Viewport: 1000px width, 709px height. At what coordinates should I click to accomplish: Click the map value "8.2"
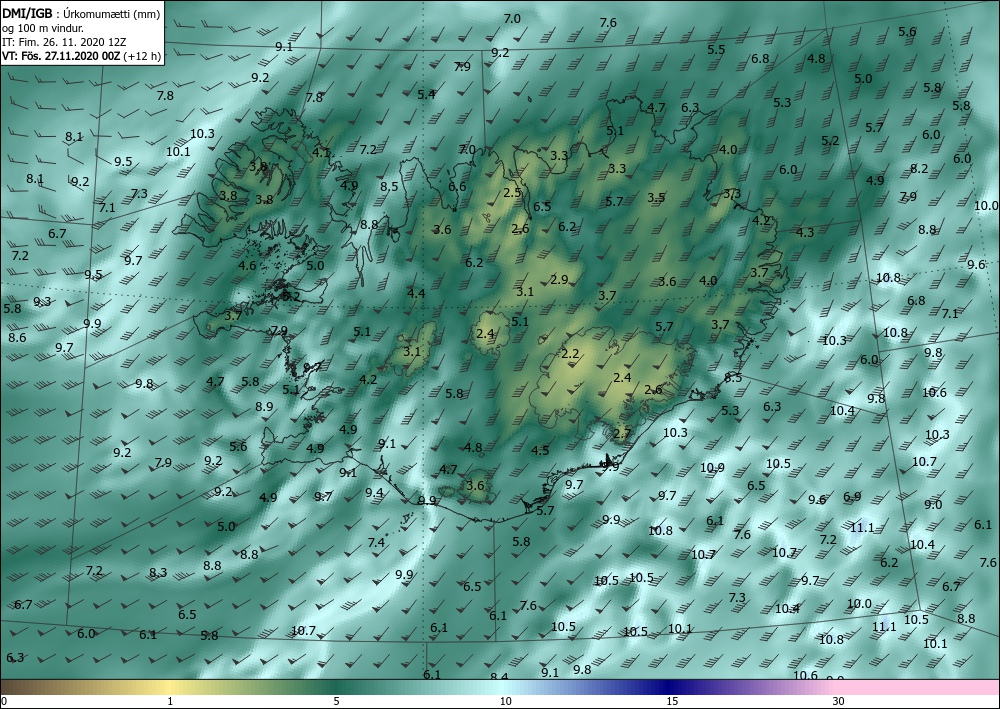[x=919, y=169]
